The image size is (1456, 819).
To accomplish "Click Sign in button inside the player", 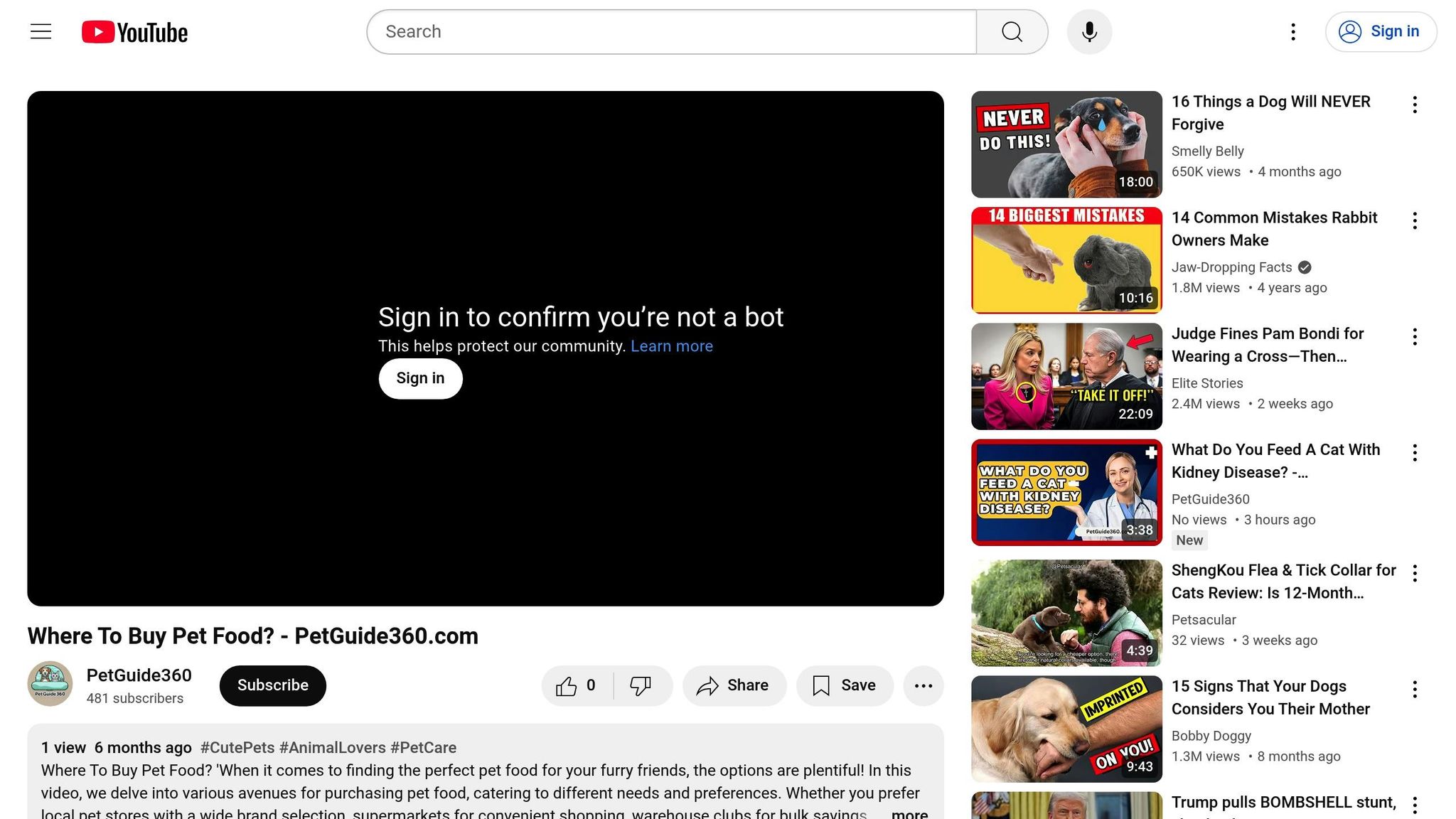I will coord(420,378).
